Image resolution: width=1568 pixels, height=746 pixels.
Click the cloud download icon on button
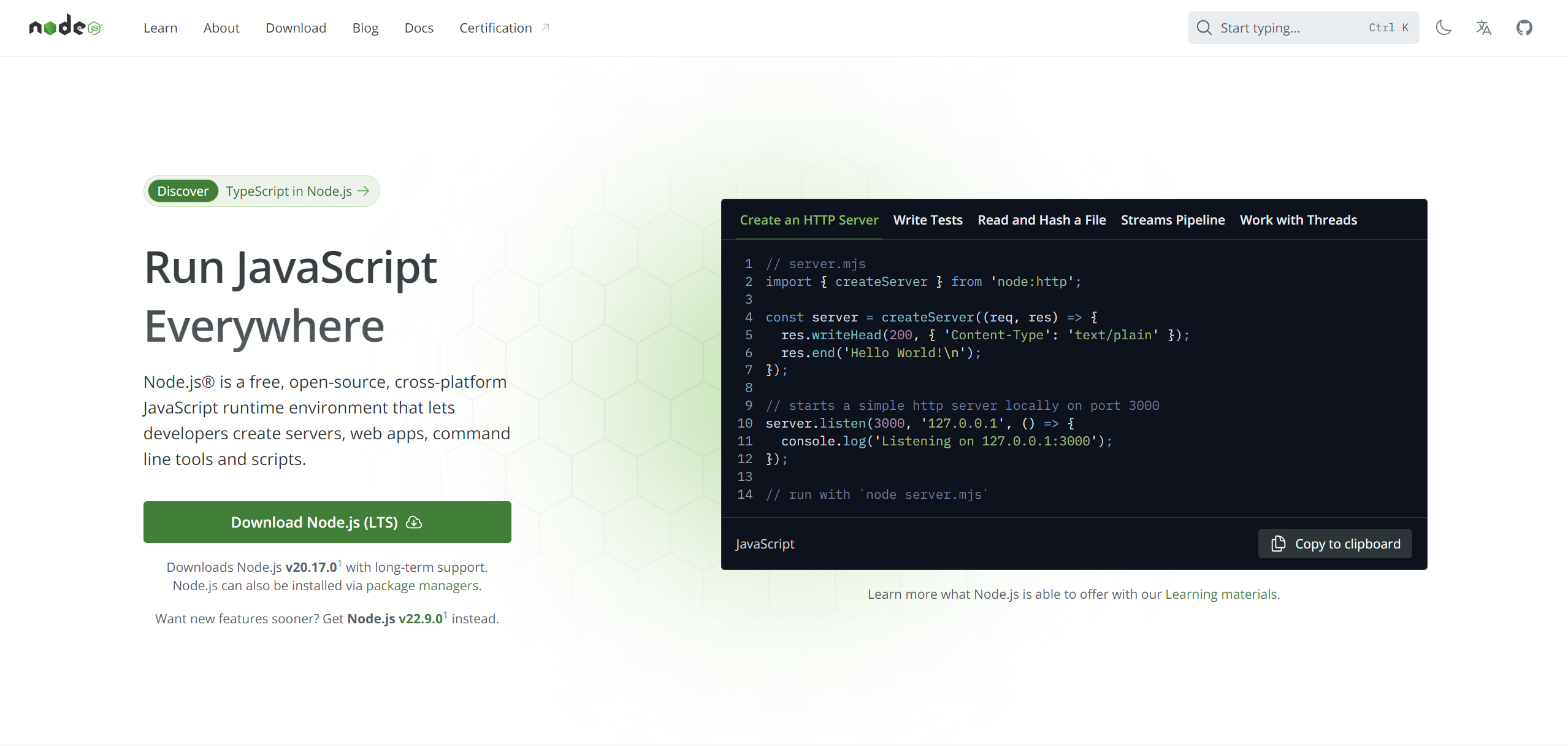click(415, 522)
